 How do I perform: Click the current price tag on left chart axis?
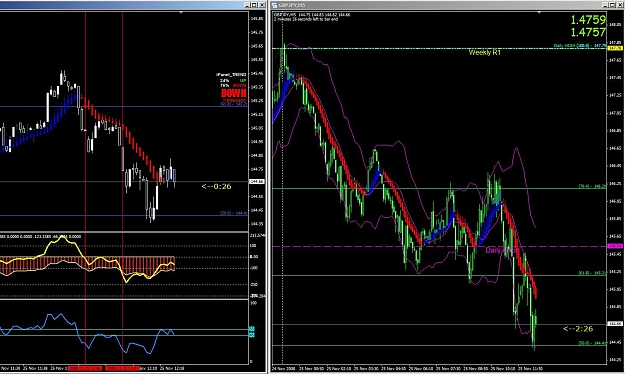256,182
